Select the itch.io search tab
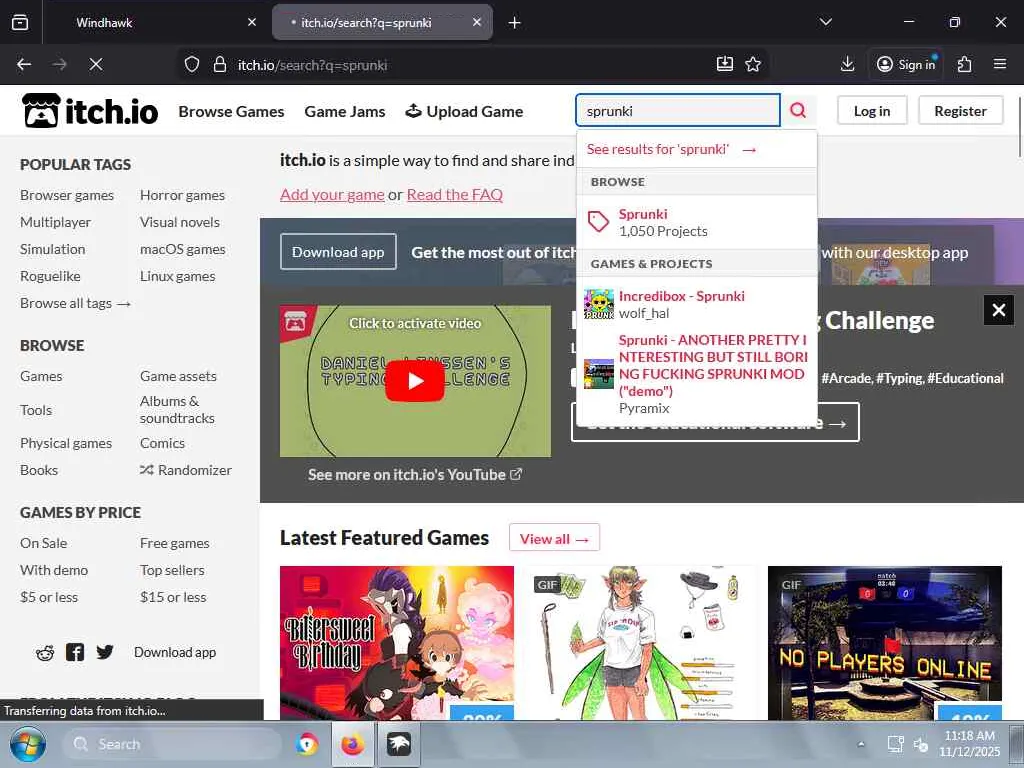The height and width of the screenshot is (768, 1024). click(382, 23)
